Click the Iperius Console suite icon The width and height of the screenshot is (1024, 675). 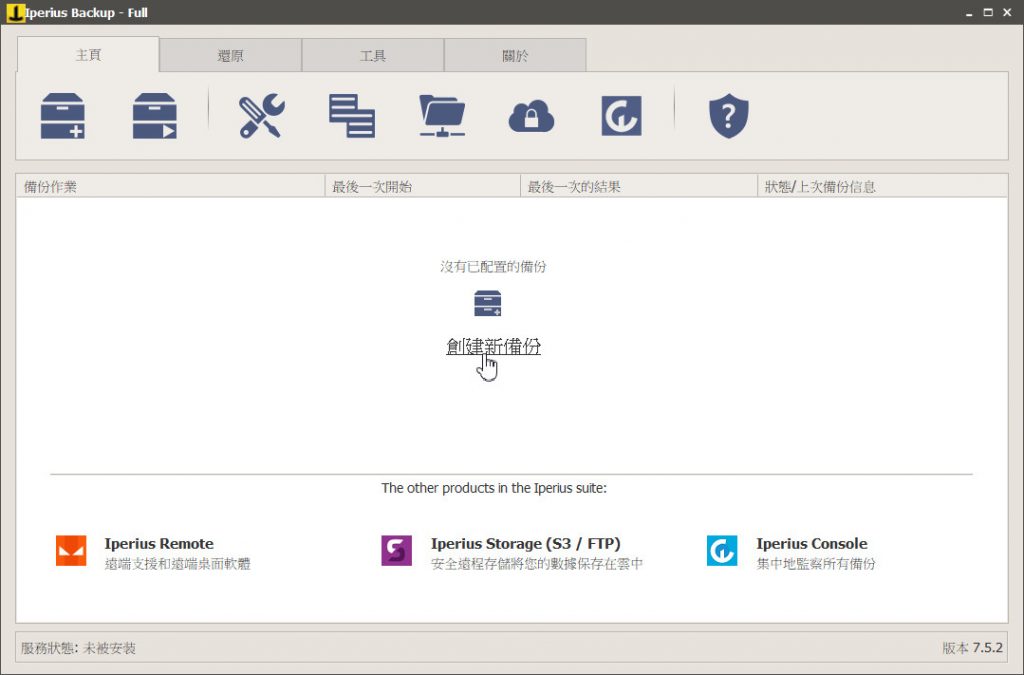[x=722, y=549]
